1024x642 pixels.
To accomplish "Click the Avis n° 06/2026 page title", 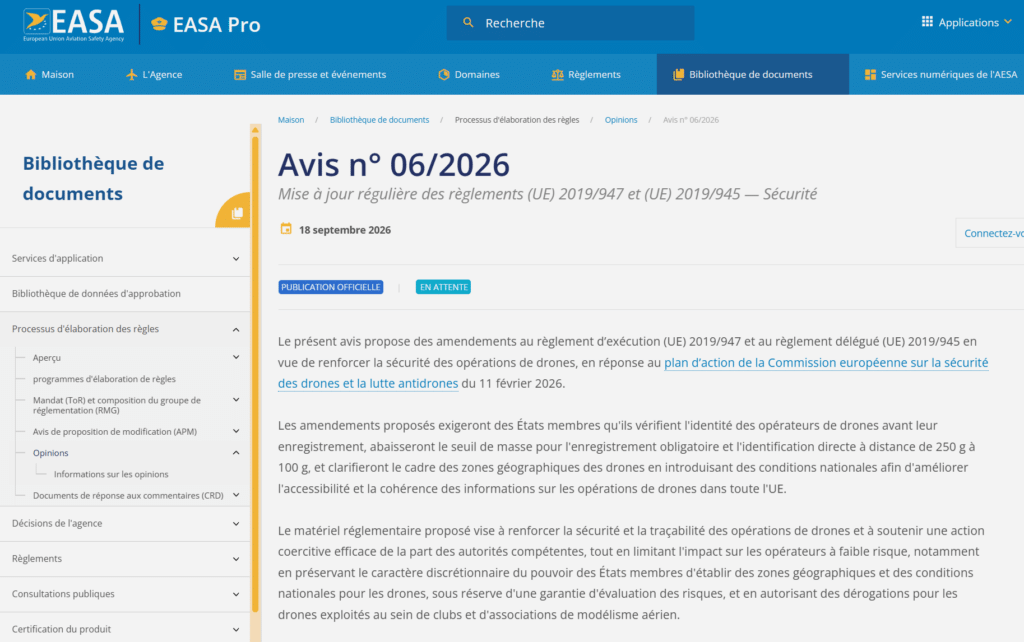I will tap(394, 164).
